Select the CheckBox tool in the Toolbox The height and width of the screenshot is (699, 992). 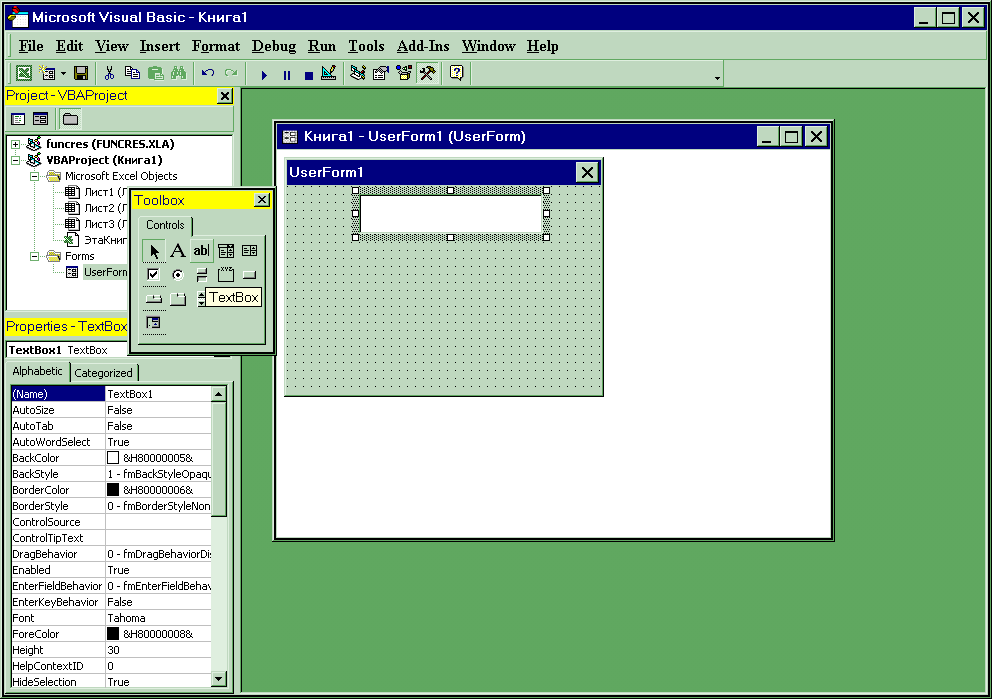pos(154,275)
